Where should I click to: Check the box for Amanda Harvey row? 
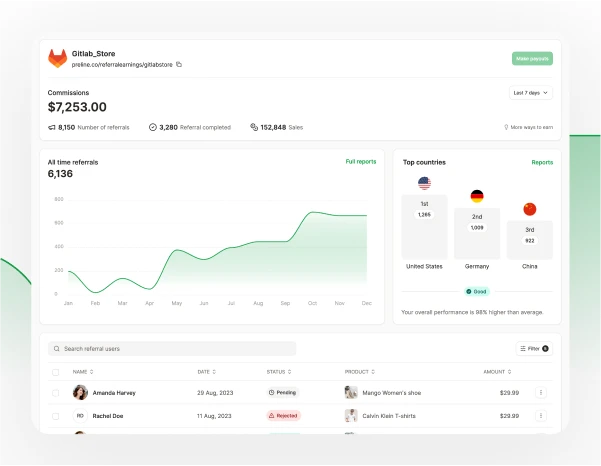[56, 393]
